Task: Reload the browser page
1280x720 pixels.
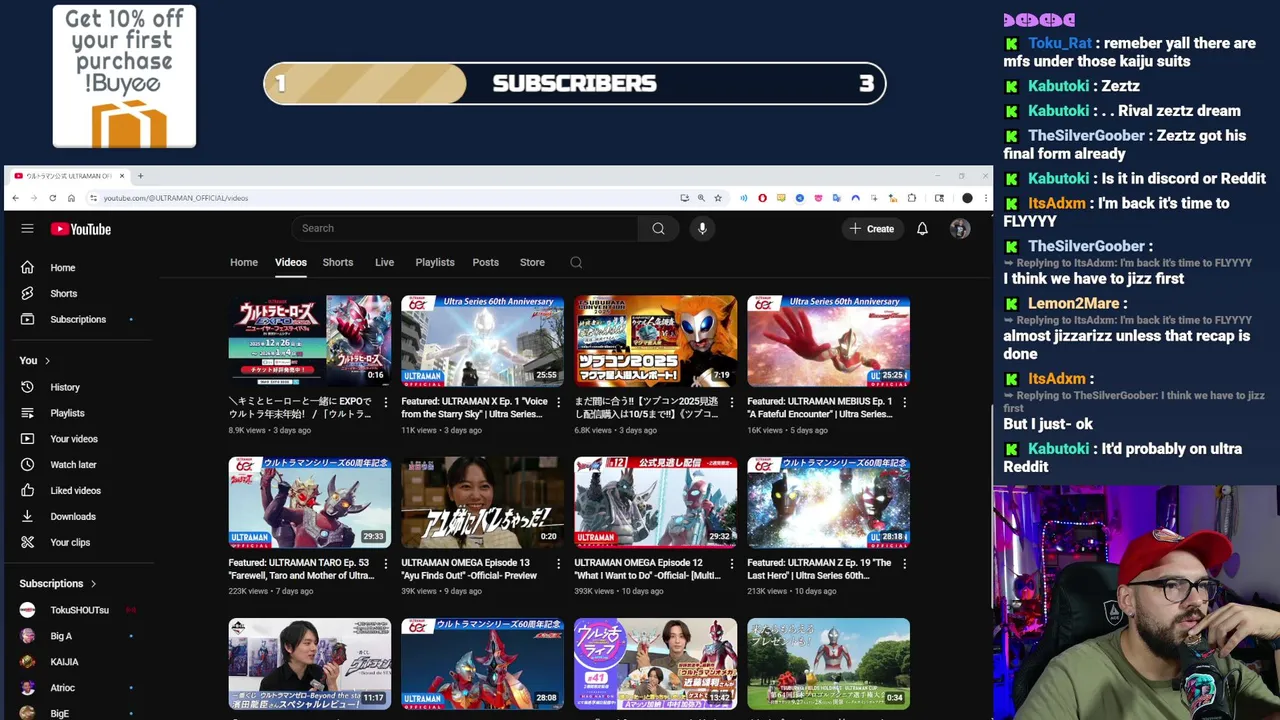Action: [53, 198]
